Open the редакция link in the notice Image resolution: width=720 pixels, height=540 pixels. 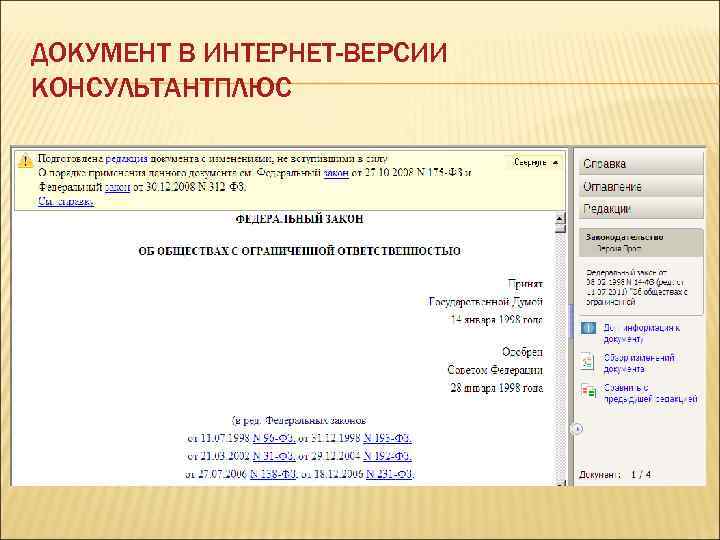click(126, 159)
